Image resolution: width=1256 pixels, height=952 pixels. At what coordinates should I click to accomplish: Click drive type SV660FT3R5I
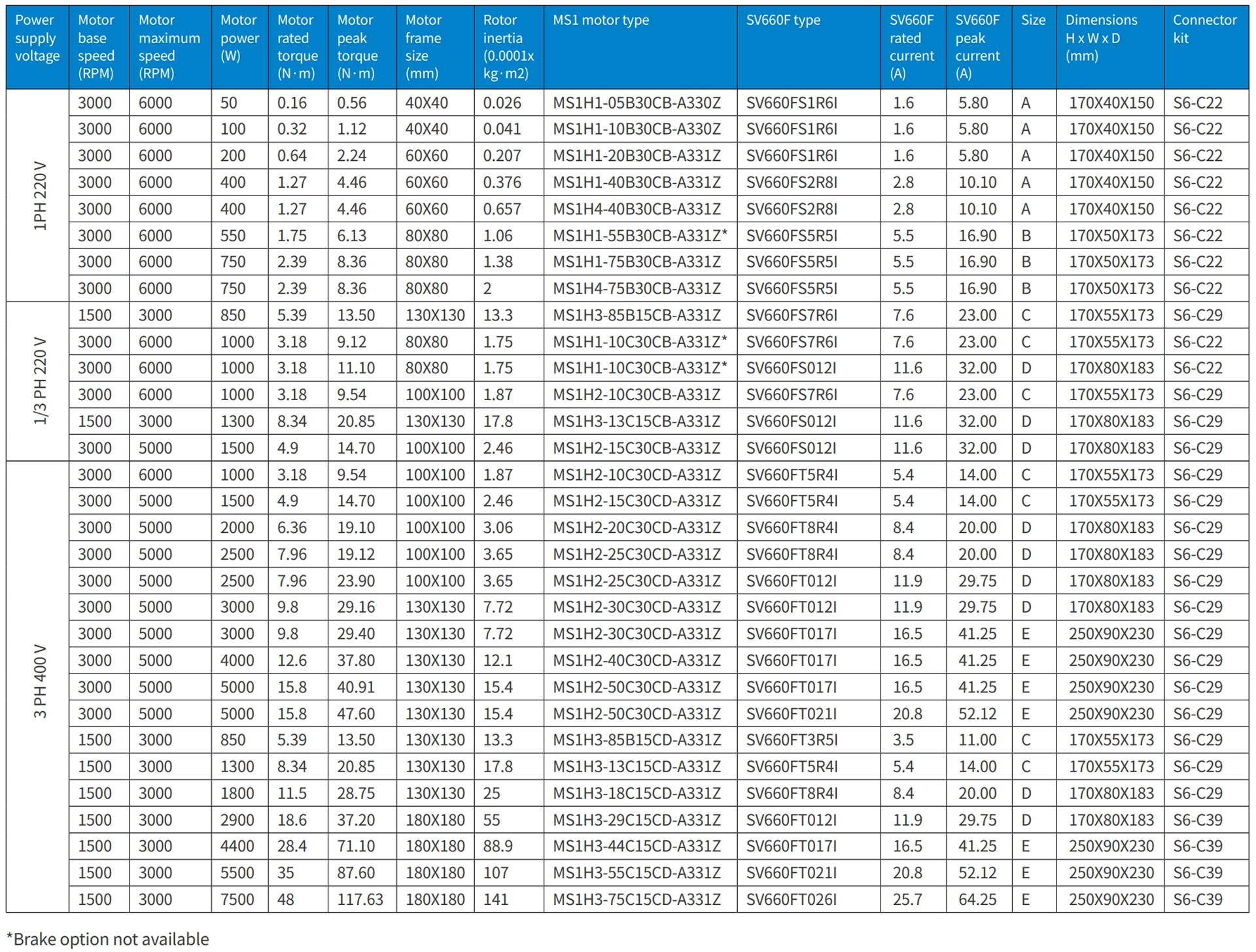point(792,740)
